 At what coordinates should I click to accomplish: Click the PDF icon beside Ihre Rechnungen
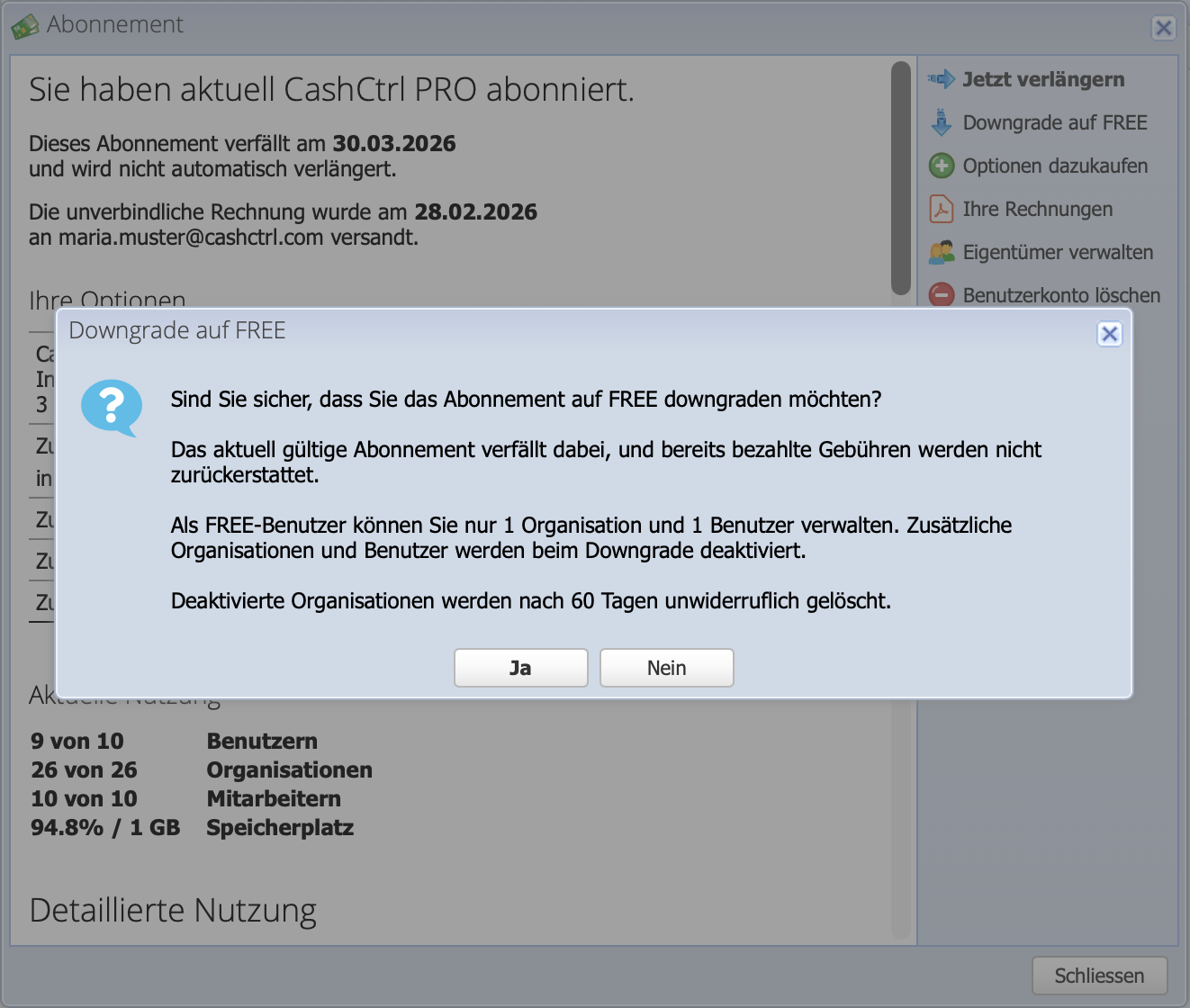click(942, 209)
